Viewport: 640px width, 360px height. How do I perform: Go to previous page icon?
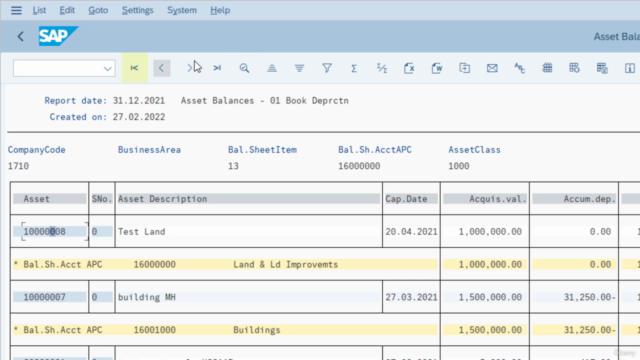162,68
